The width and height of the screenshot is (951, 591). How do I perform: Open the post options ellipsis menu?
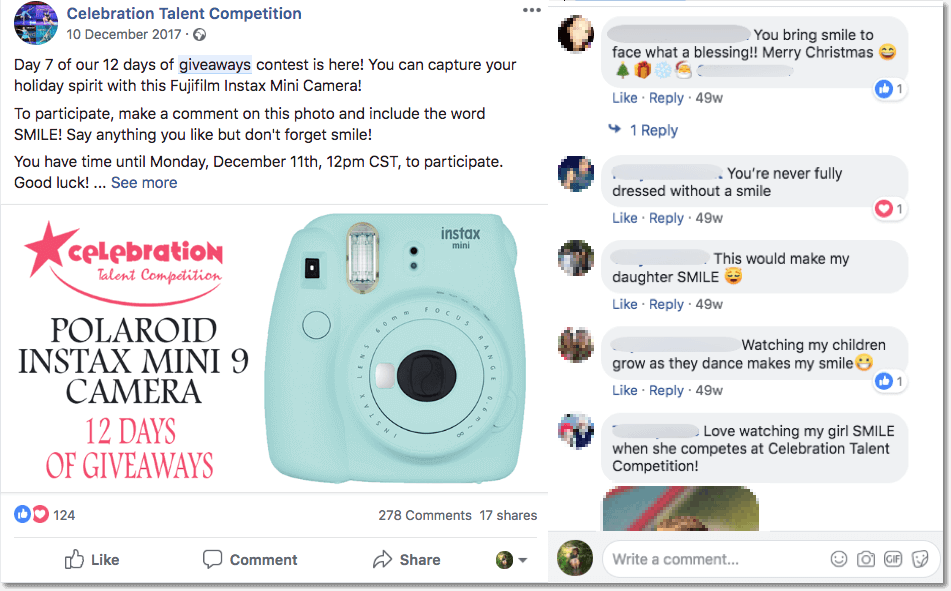[530, 9]
